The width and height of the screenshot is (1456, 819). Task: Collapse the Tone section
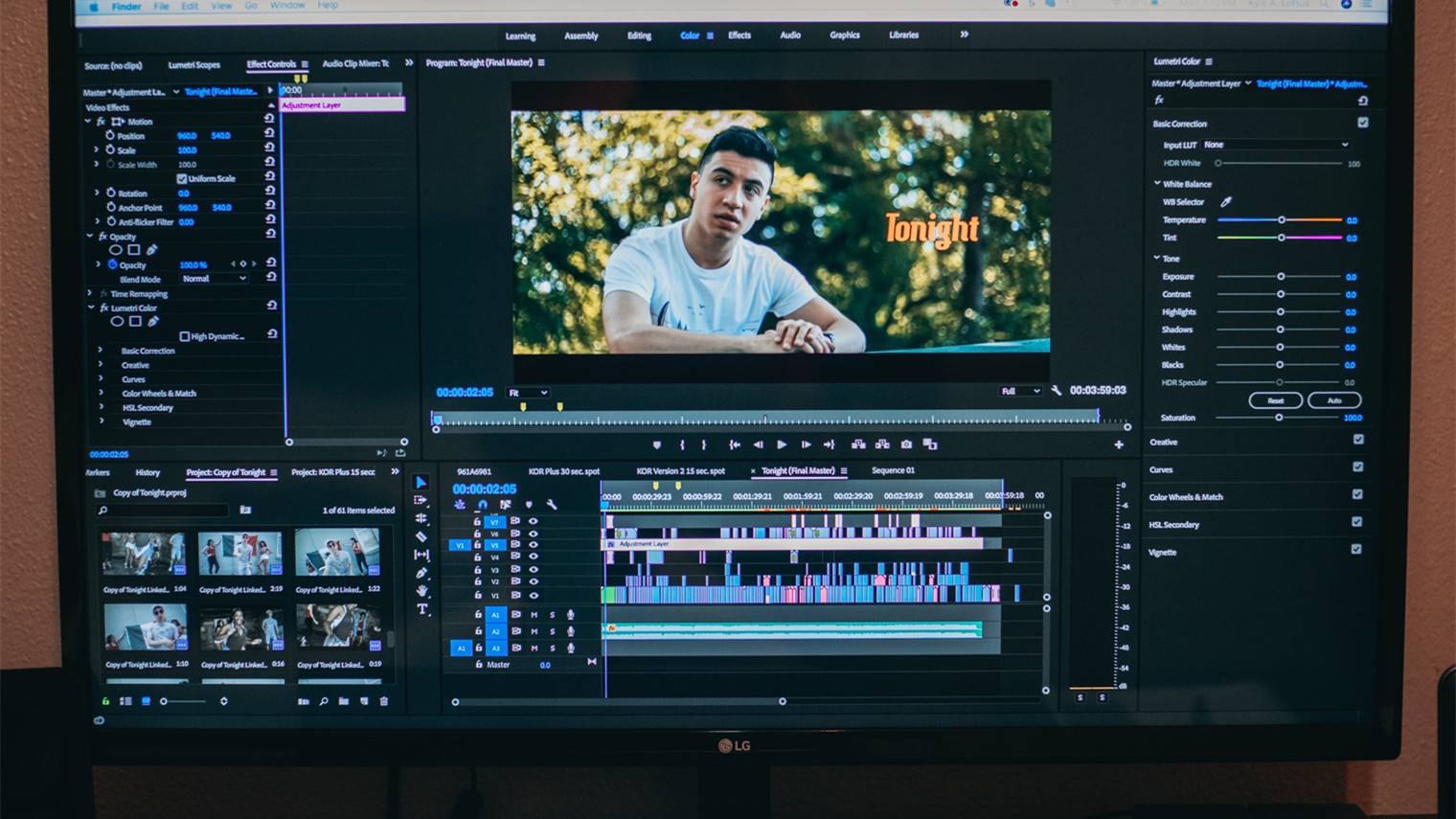coord(1157,258)
